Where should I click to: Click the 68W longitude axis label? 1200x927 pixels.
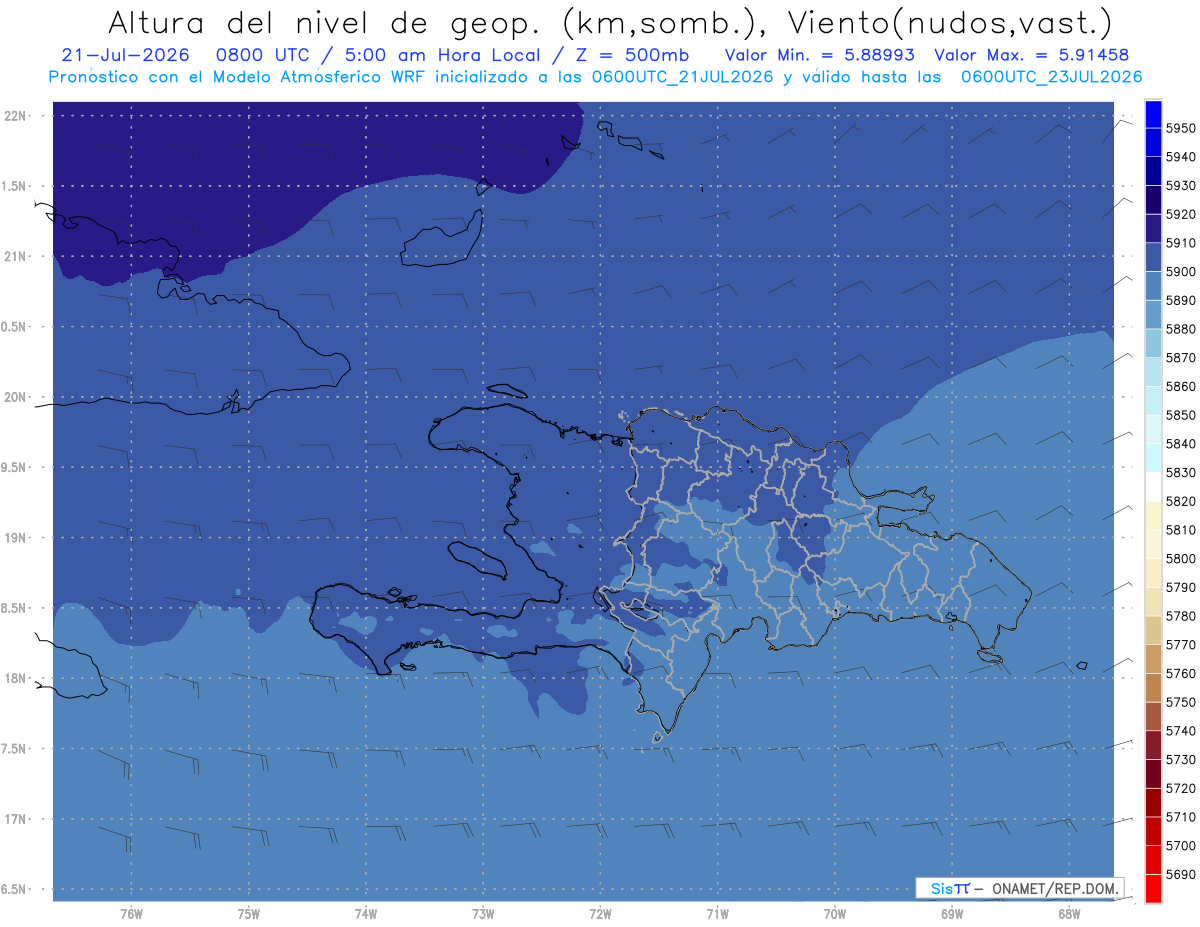tap(1068, 913)
